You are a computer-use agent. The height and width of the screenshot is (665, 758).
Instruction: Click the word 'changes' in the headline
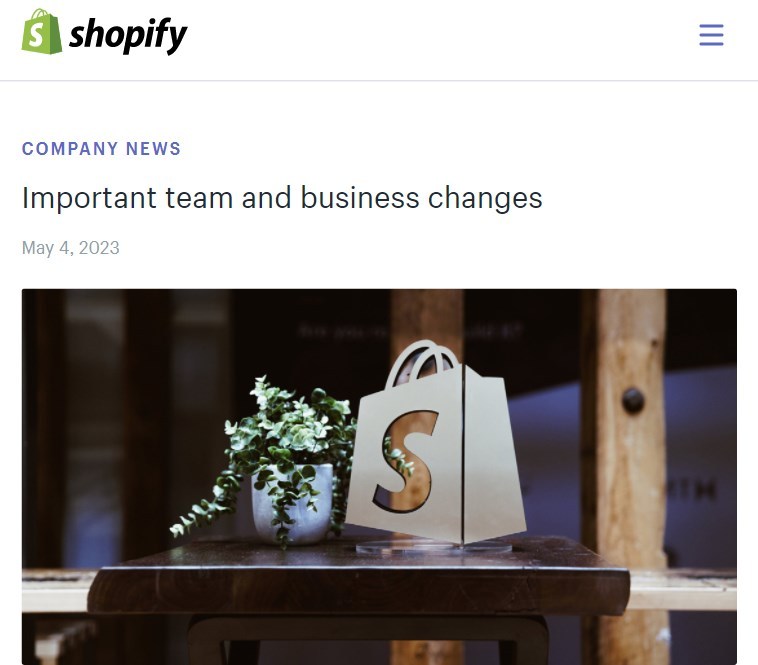click(485, 199)
